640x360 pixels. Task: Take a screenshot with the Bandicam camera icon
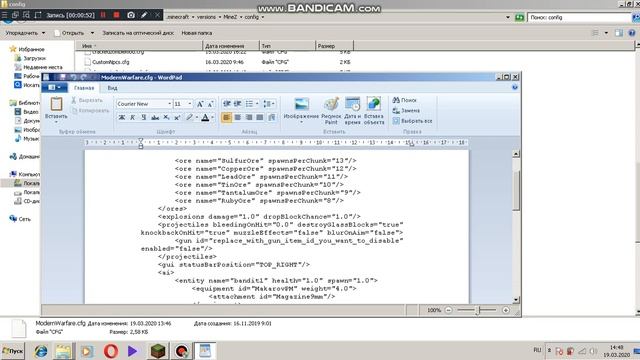click(x=131, y=15)
